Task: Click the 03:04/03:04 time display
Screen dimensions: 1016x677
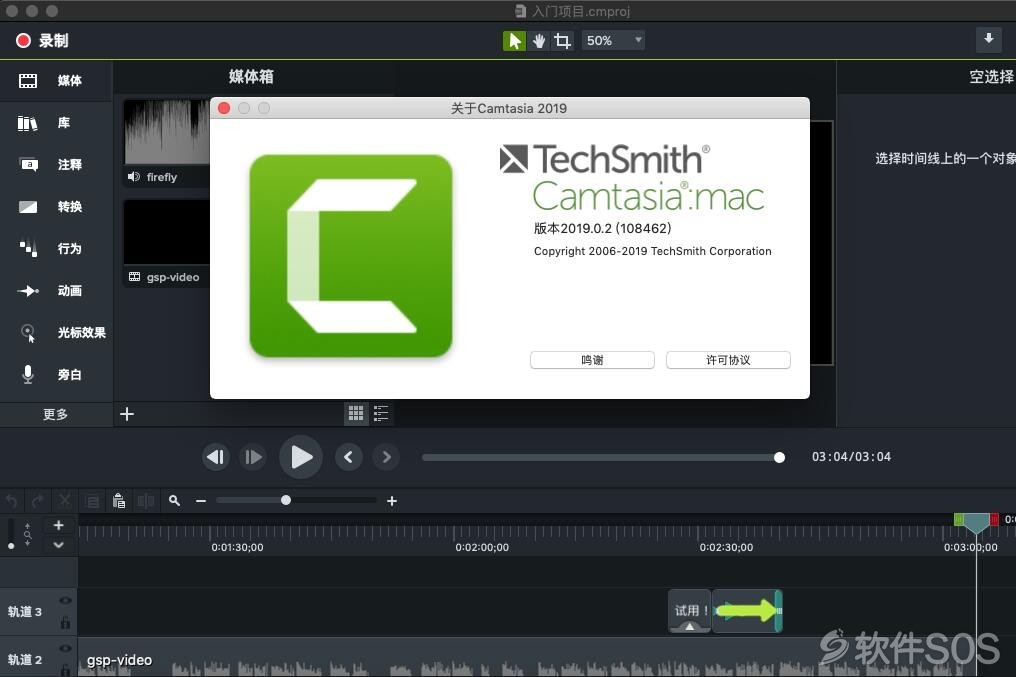Action: point(851,457)
